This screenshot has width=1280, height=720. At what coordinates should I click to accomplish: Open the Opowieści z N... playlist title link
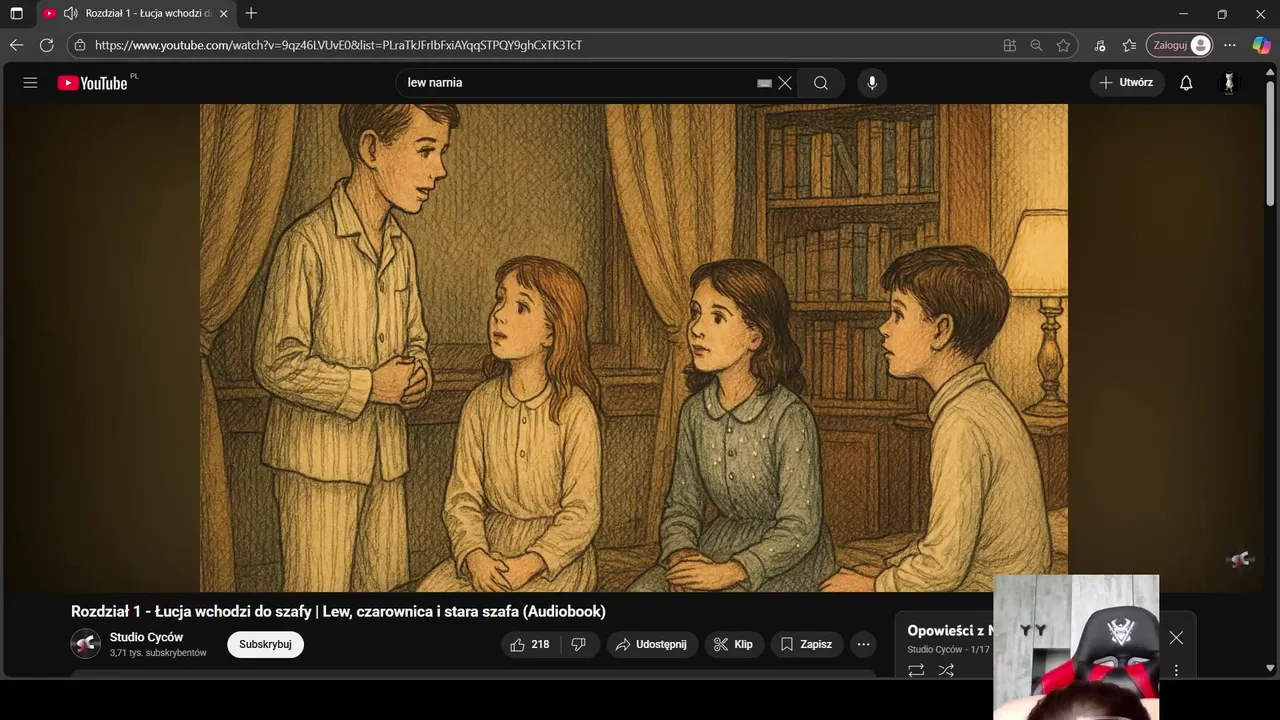(950, 631)
